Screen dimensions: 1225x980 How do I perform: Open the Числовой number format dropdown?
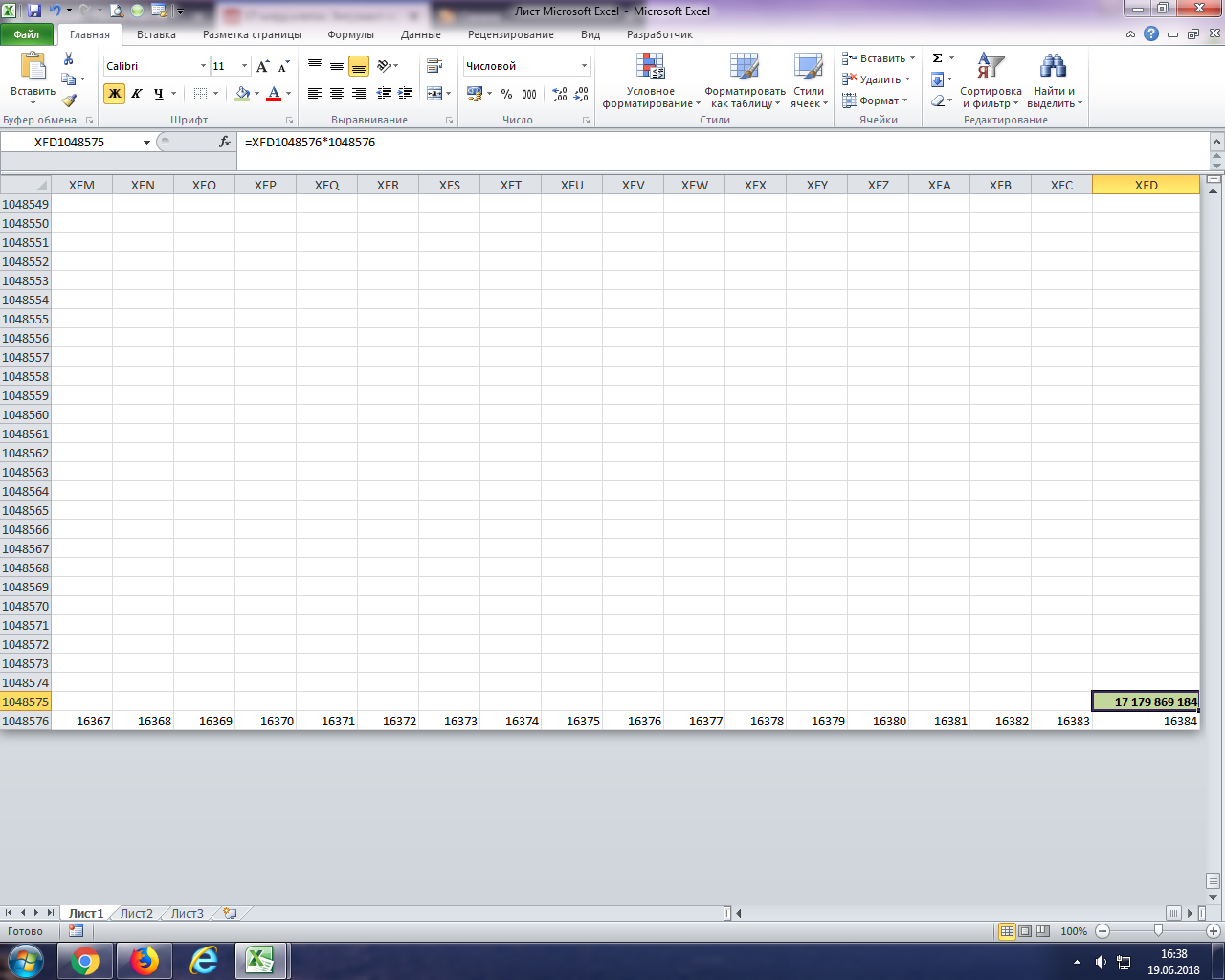click(584, 66)
